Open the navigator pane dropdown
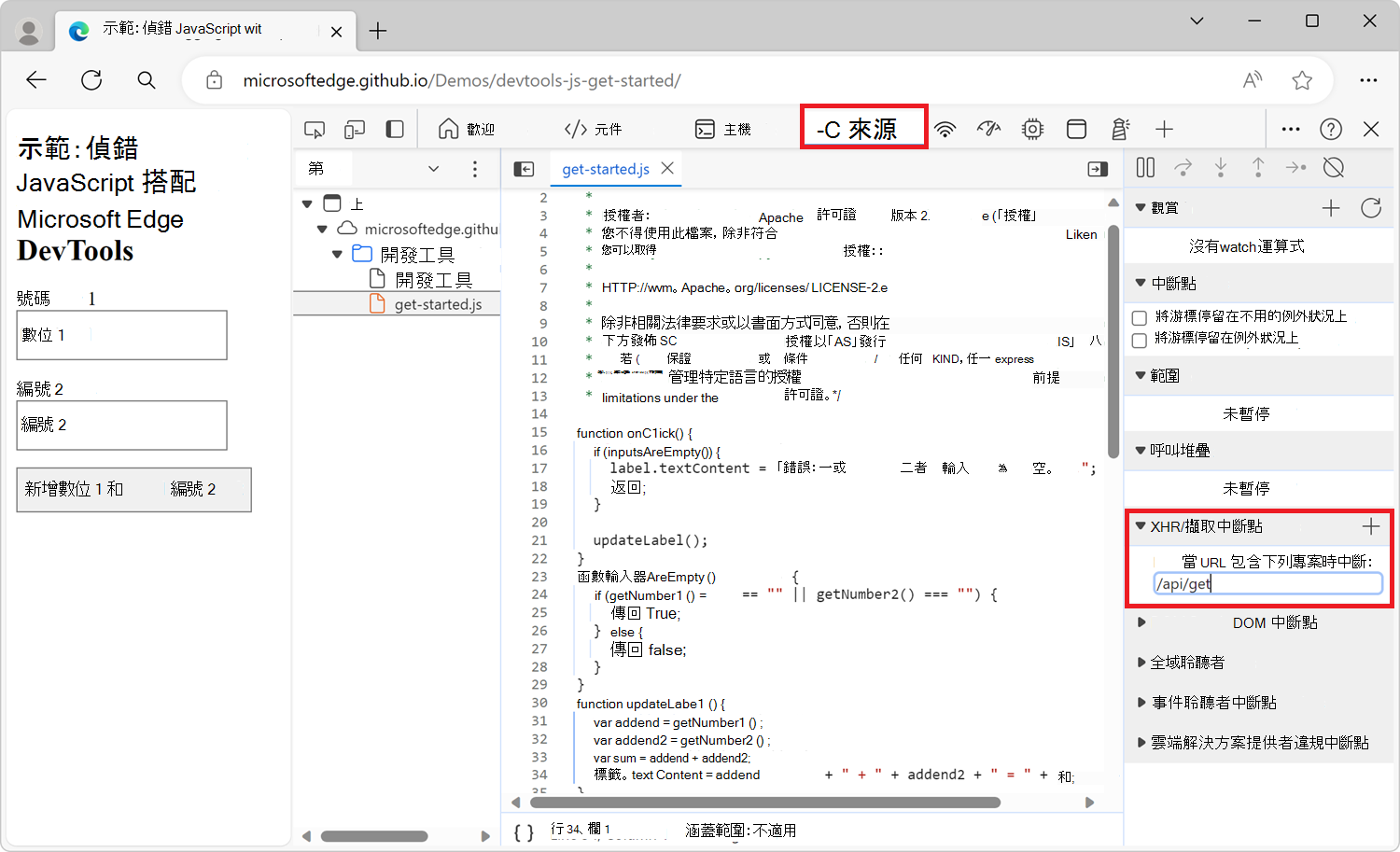The image size is (1400, 852). [433, 169]
